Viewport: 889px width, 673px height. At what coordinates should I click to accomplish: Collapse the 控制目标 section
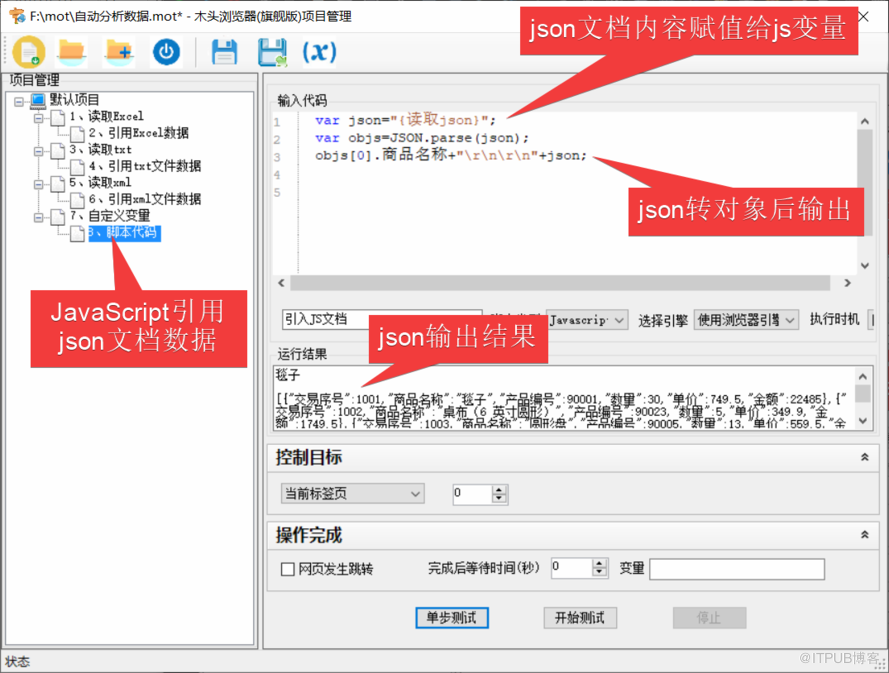point(865,457)
